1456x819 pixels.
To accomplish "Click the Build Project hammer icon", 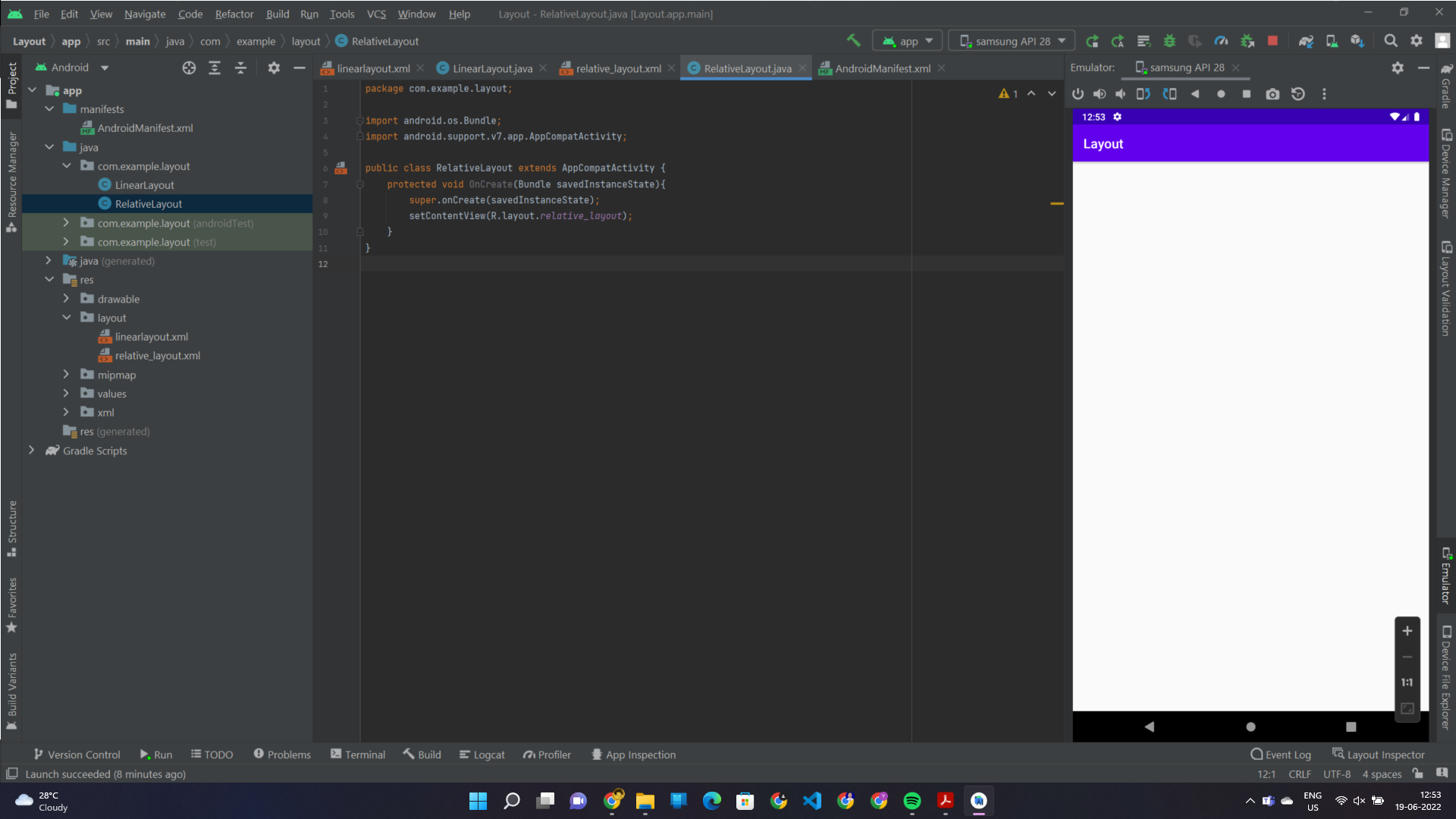I will pyautogui.click(x=854, y=41).
